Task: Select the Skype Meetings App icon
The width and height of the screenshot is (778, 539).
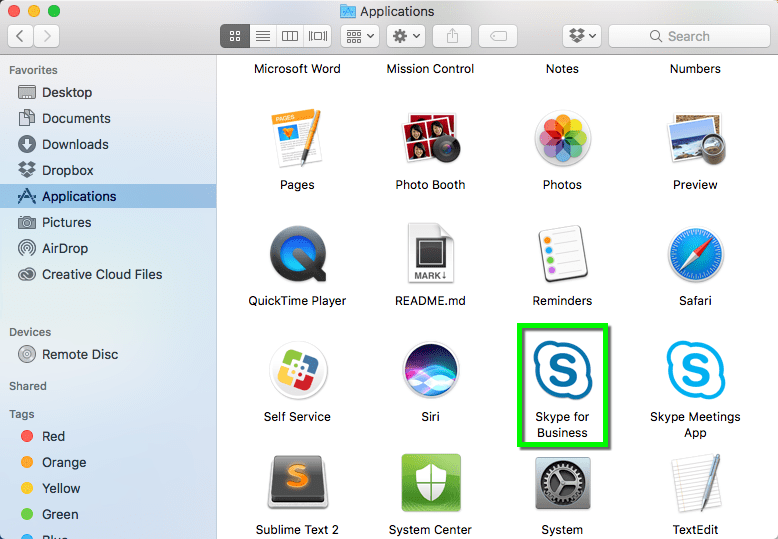Action: pos(696,370)
